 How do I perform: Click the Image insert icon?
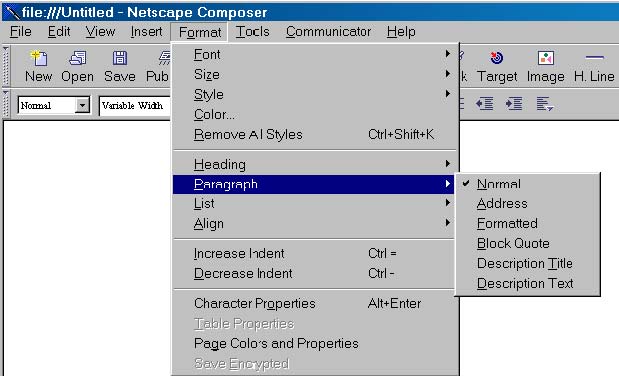tap(546, 58)
